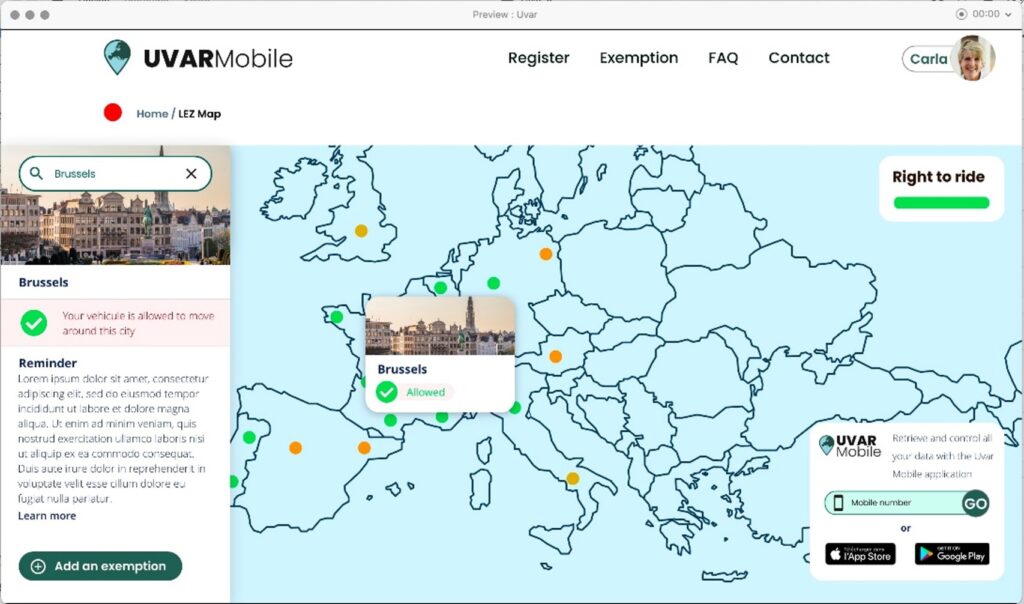Click Carla's avatar photo
This screenshot has width=1024, height=604.
[973, 57]
